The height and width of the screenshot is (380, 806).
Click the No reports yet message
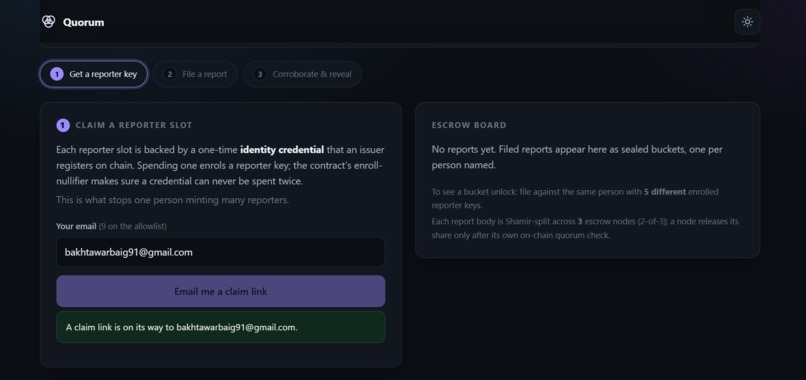pos(578,157)
